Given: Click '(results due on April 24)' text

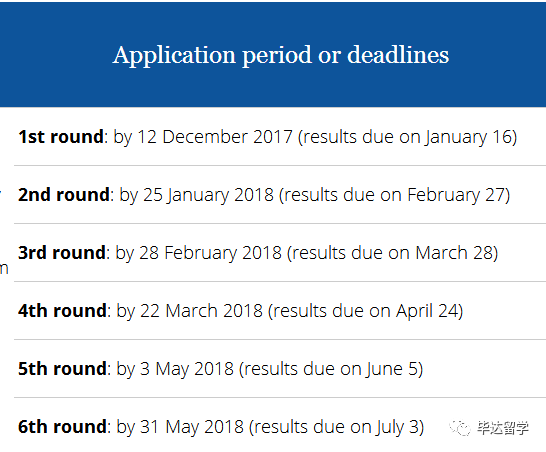Looking at the screenshot, I should click(366, 310).
